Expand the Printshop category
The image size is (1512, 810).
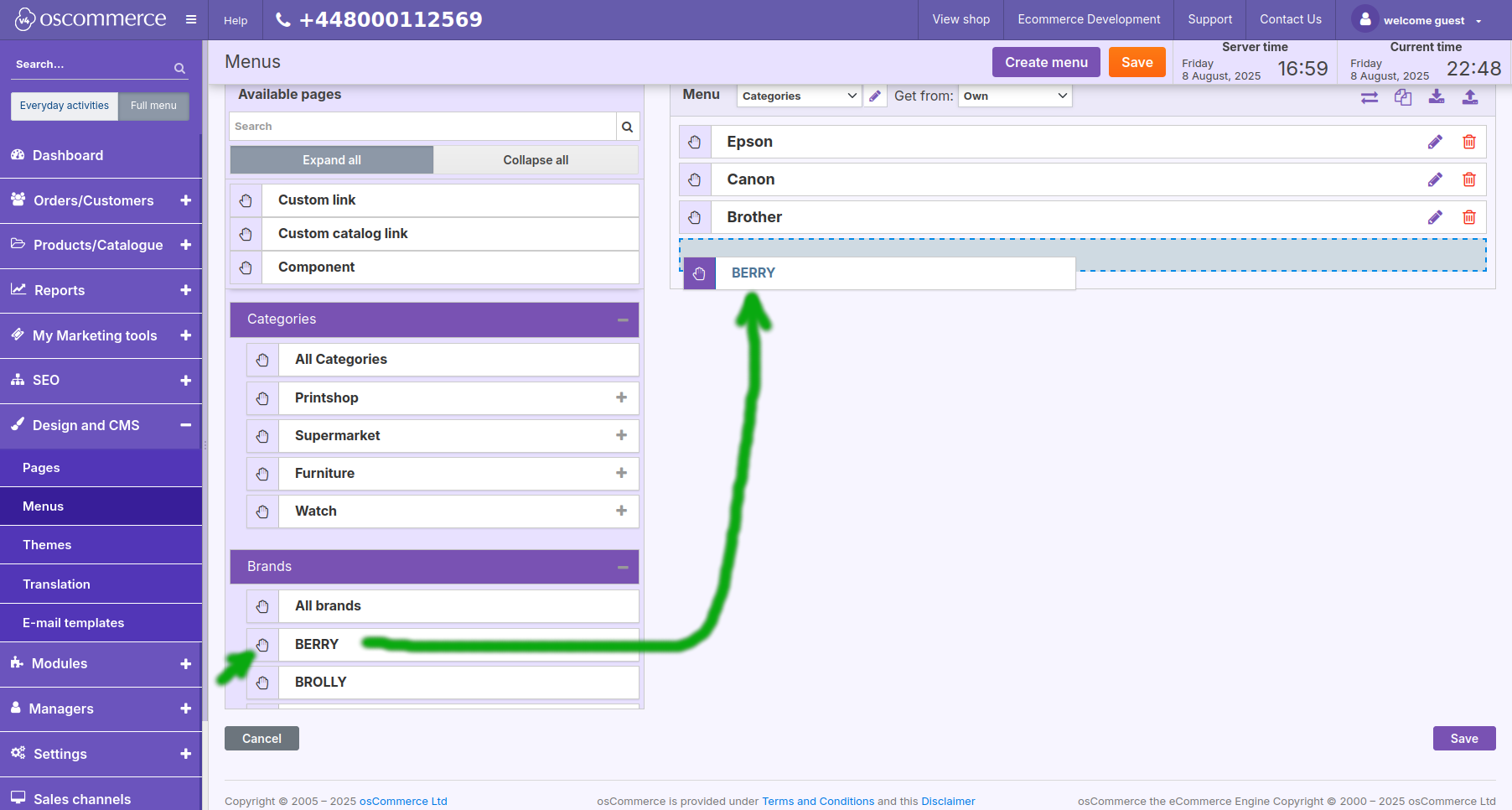(x=621, y=397)
